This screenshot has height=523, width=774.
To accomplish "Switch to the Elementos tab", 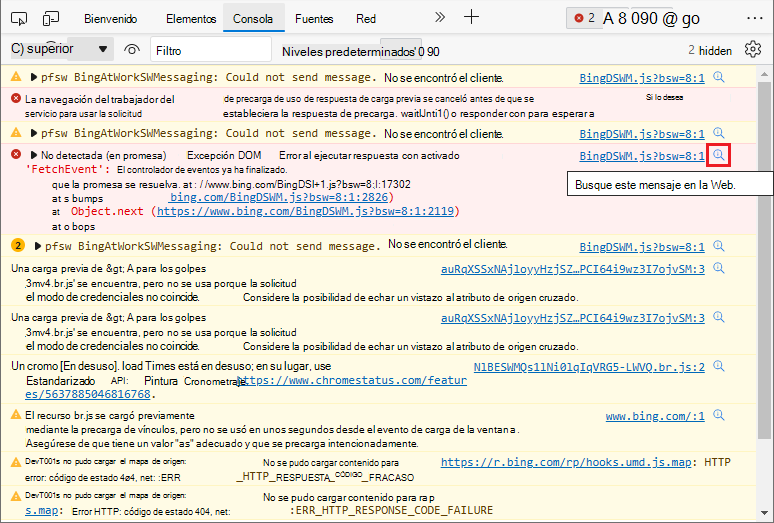I will point(191,19).
